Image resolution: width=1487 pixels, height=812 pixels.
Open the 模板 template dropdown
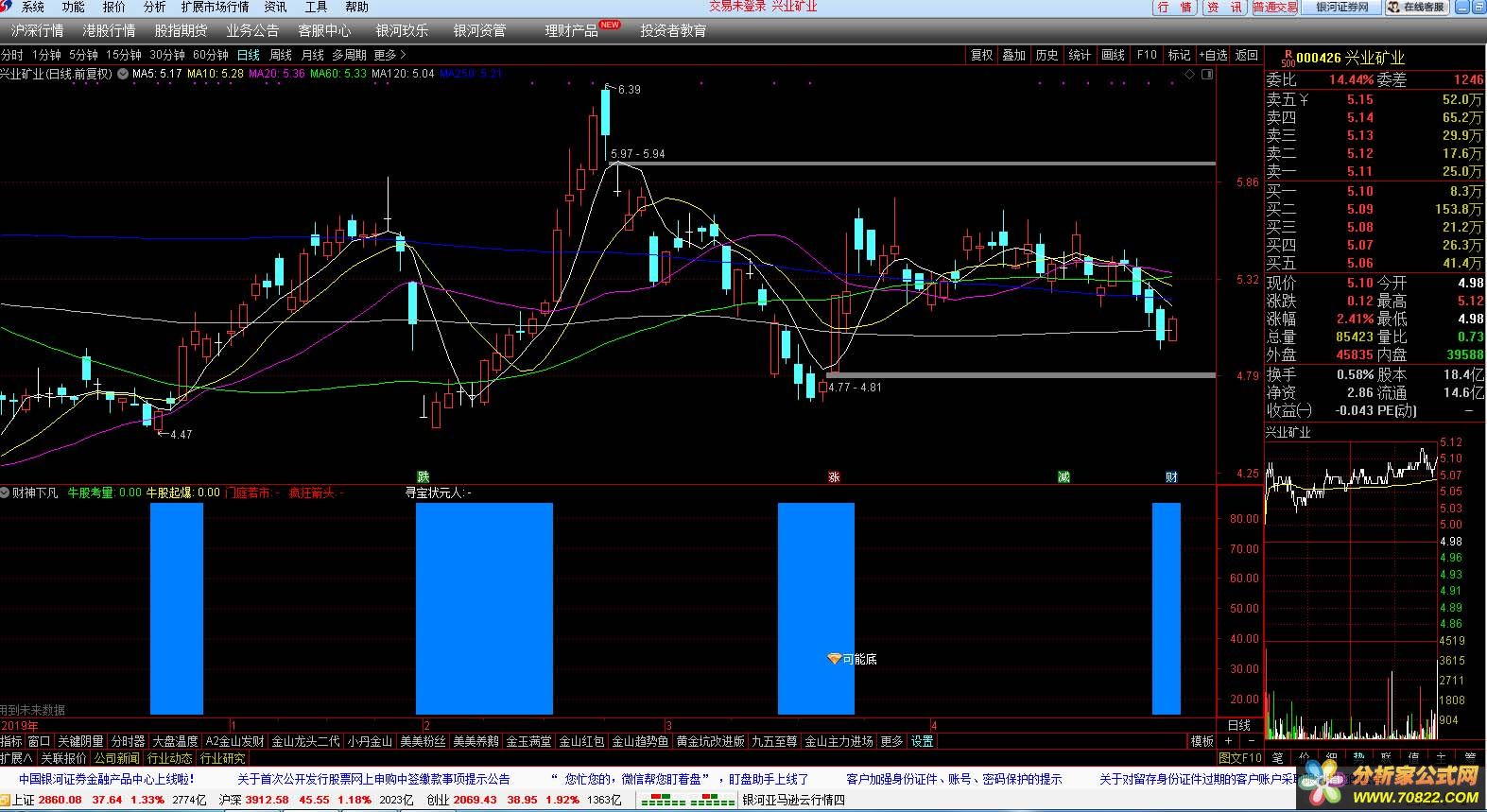tap(1202, 741)
